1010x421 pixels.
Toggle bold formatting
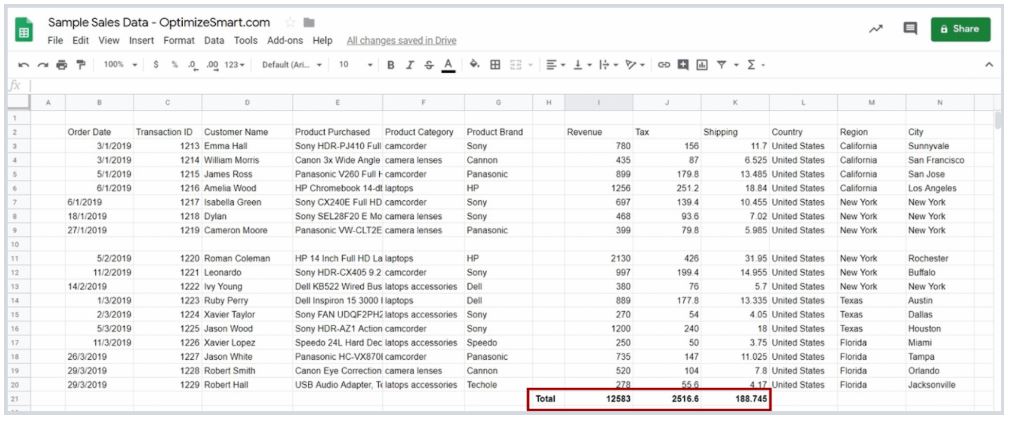pos(390,65)
